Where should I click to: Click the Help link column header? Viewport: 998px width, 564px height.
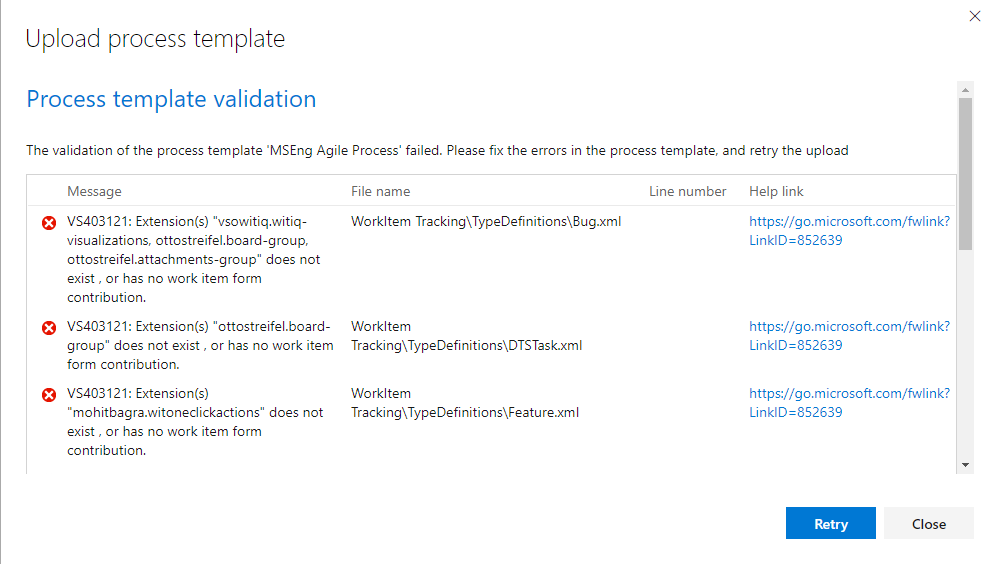tap(776, 191)
